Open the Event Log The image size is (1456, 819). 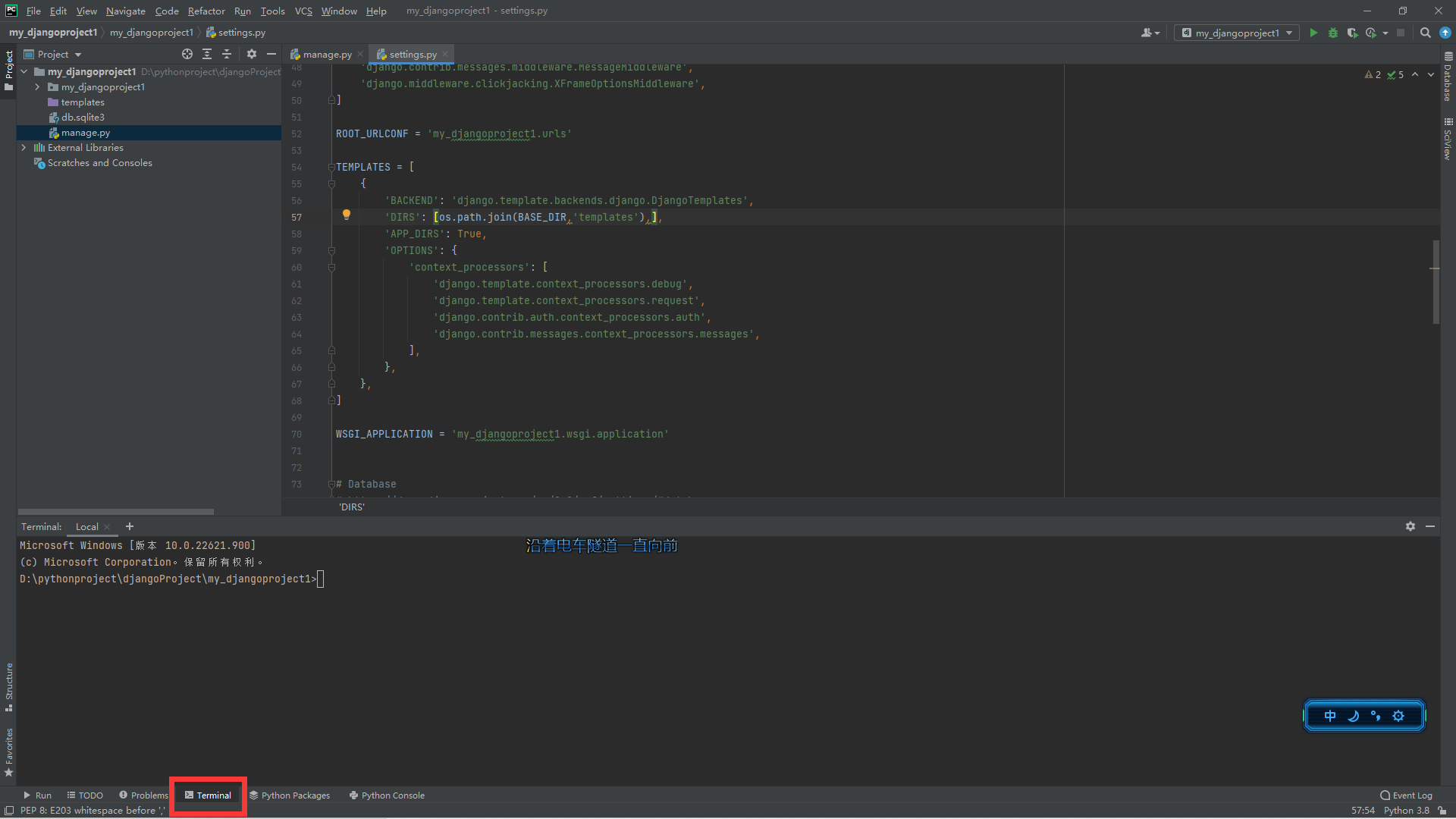click(x=1406, y=795)
